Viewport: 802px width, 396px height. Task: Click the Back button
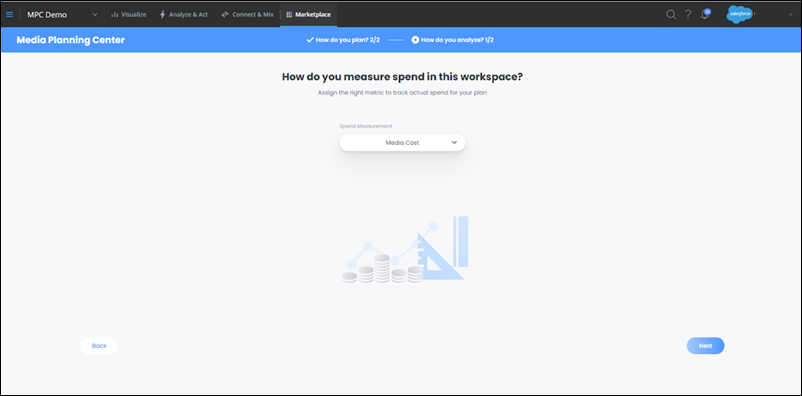click(x=99, y=346)
